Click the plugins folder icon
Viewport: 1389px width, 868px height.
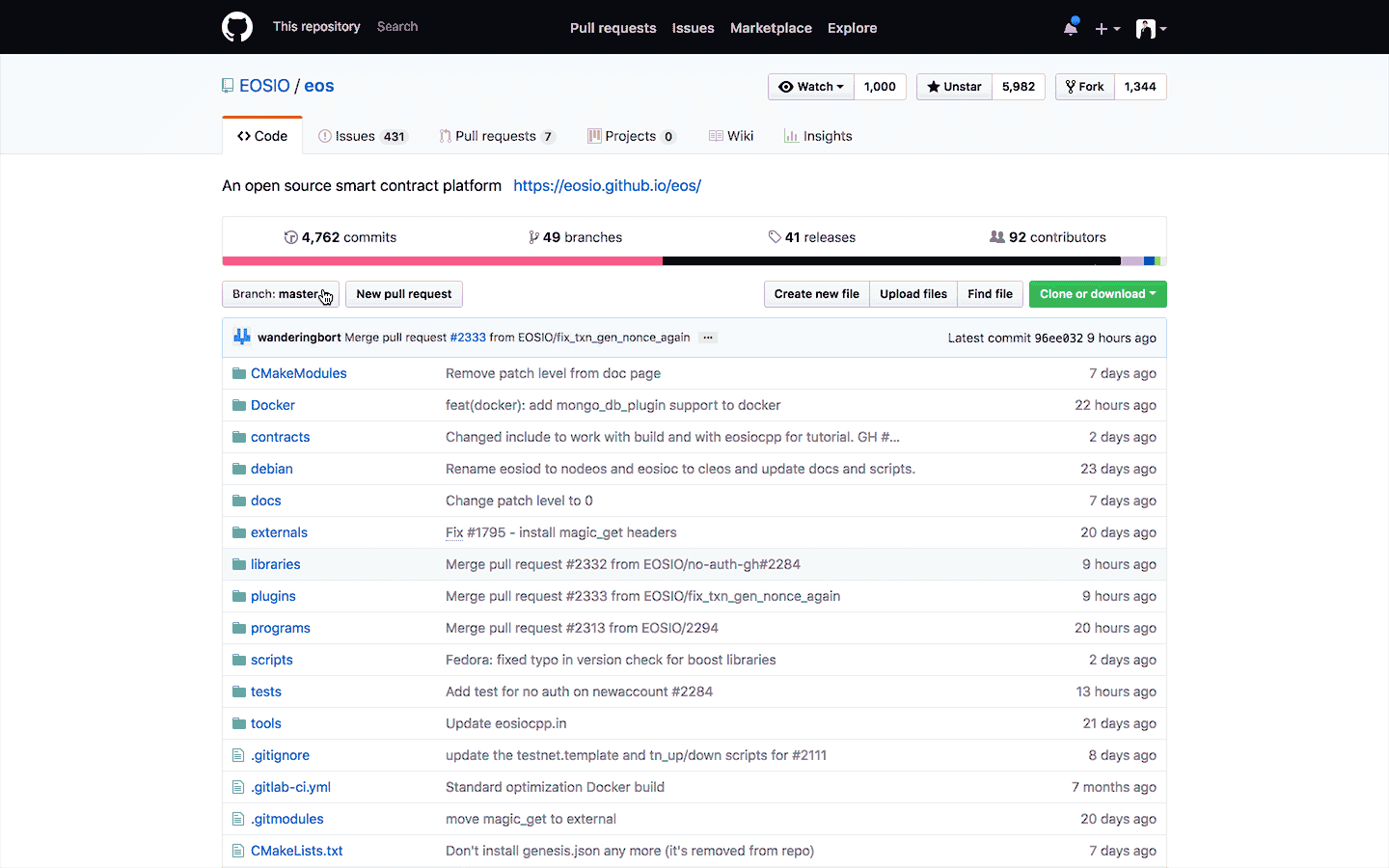tap(239, 596)
